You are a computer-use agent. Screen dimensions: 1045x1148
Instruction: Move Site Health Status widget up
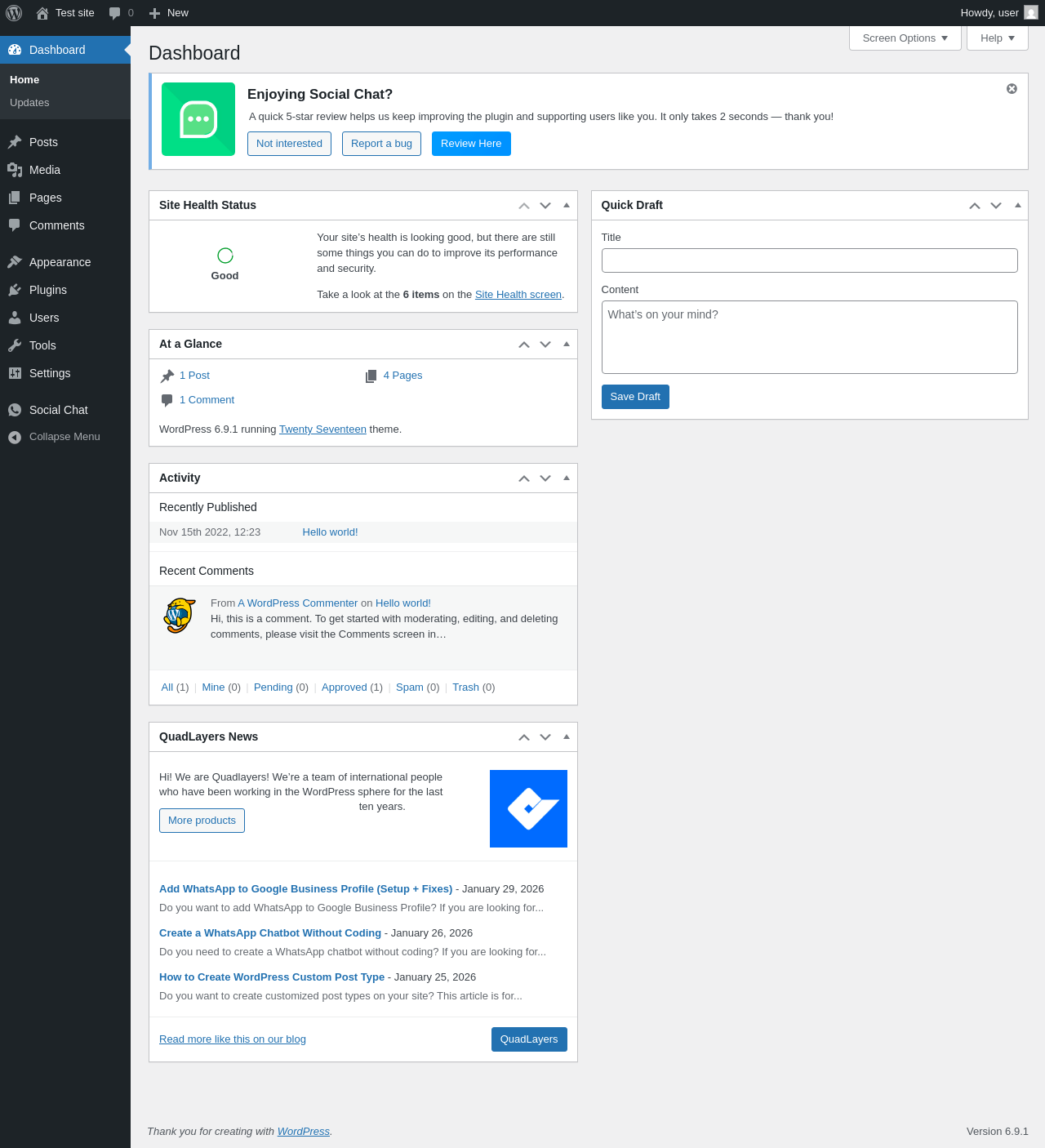[524, 206]
